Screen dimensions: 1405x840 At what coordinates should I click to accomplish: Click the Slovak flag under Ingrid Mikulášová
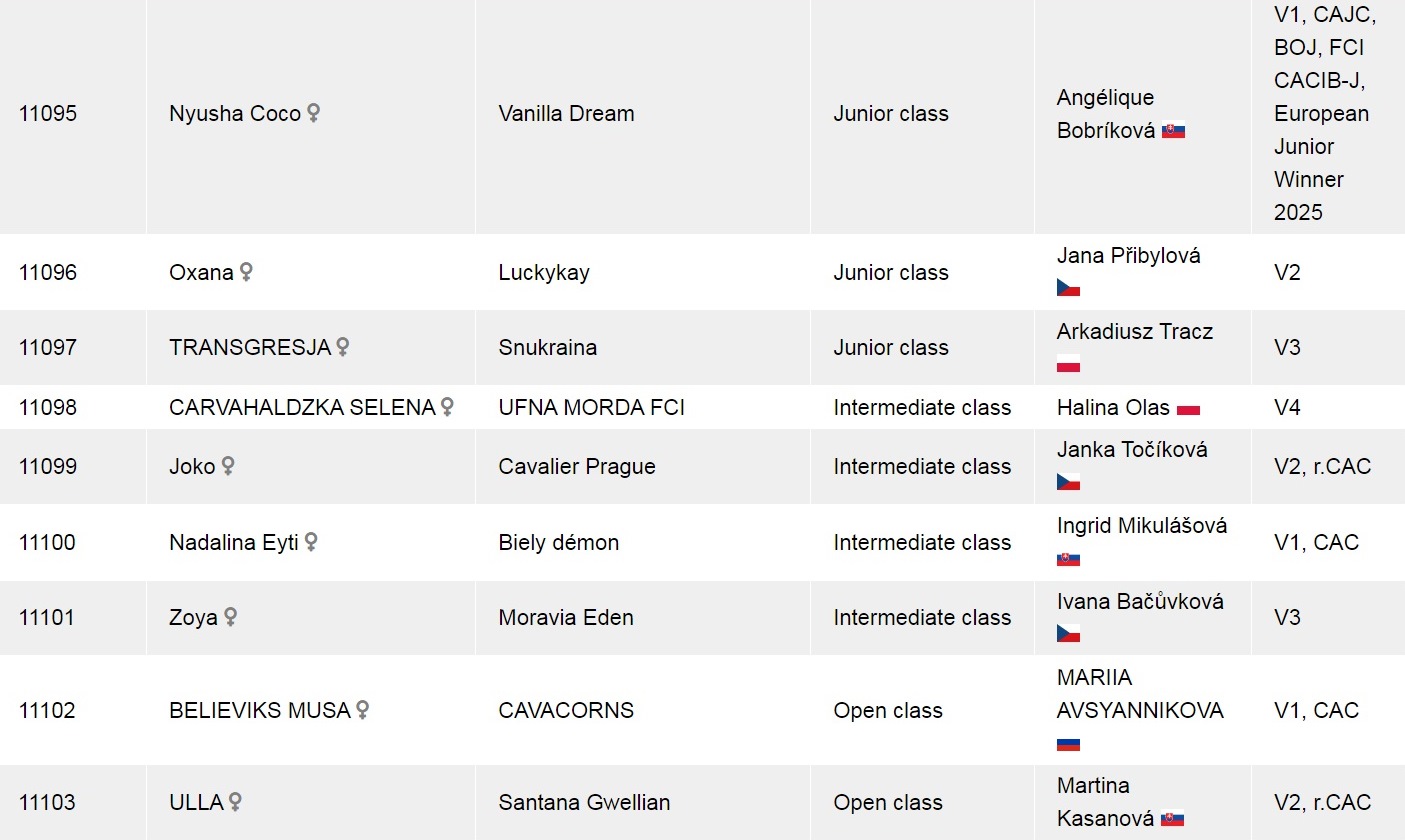pos(1068,559)
